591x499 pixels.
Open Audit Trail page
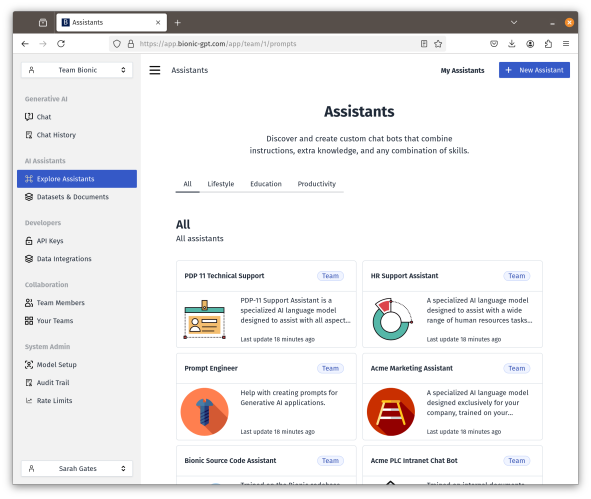[x=53, y=383]
